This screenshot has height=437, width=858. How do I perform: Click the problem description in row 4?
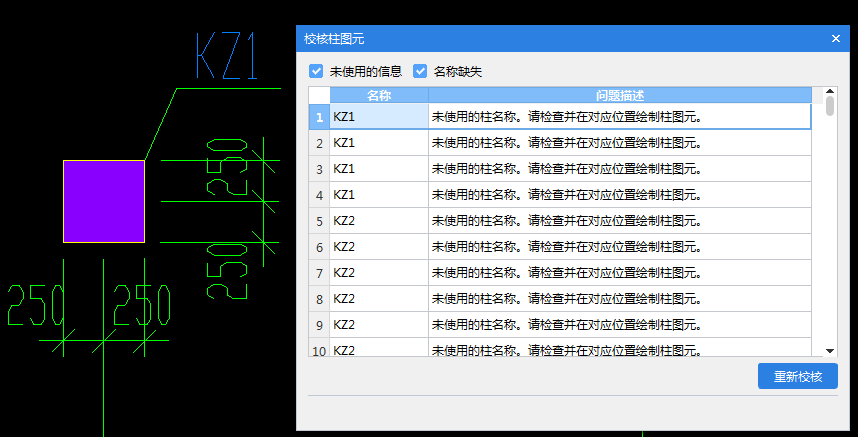tap(620, 195)
